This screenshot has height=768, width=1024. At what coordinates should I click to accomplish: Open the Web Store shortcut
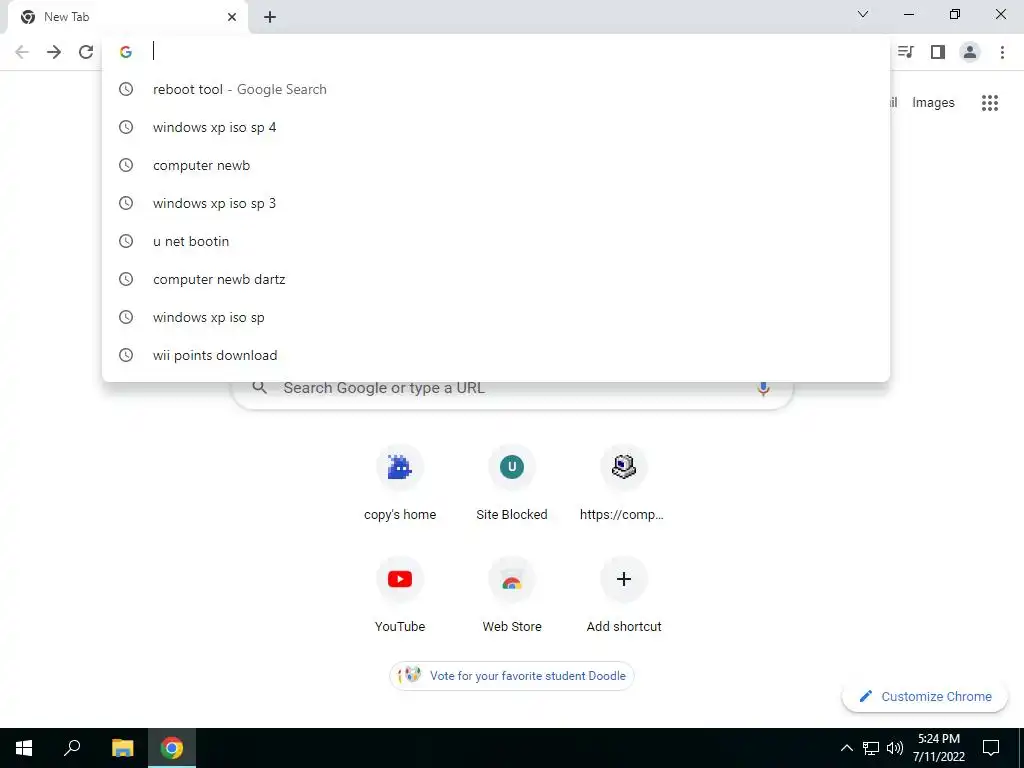[x=512, y=596]
